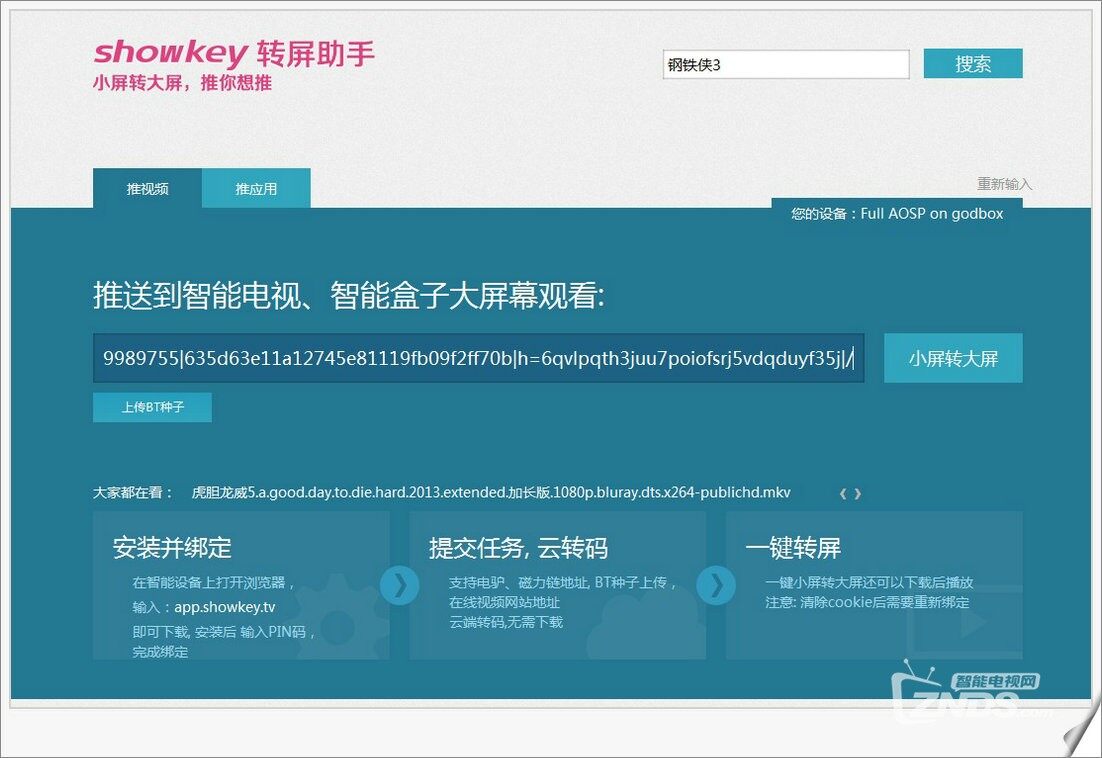Show next trending item with right arrow
1102x758 pixels.
(x=858, y=494)
